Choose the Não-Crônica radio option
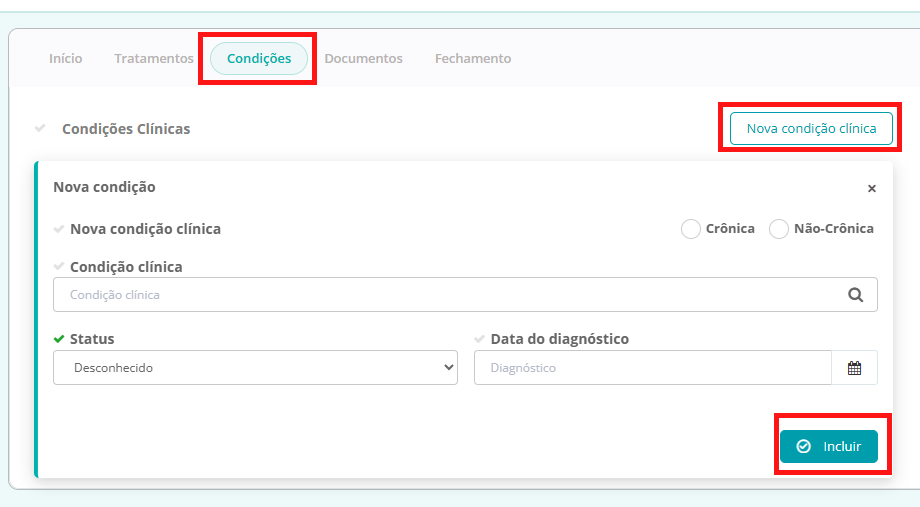The image size is (920, 507). pos(779,229)
